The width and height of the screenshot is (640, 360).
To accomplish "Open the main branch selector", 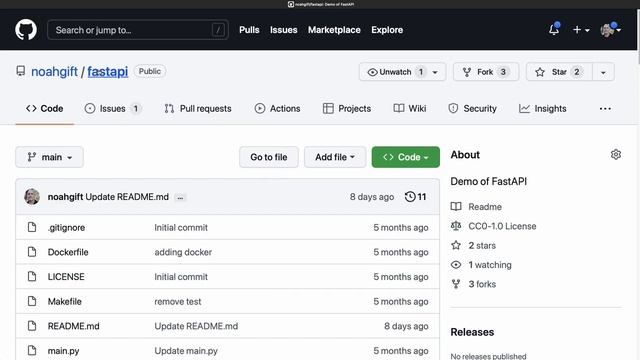I will 49,157.
